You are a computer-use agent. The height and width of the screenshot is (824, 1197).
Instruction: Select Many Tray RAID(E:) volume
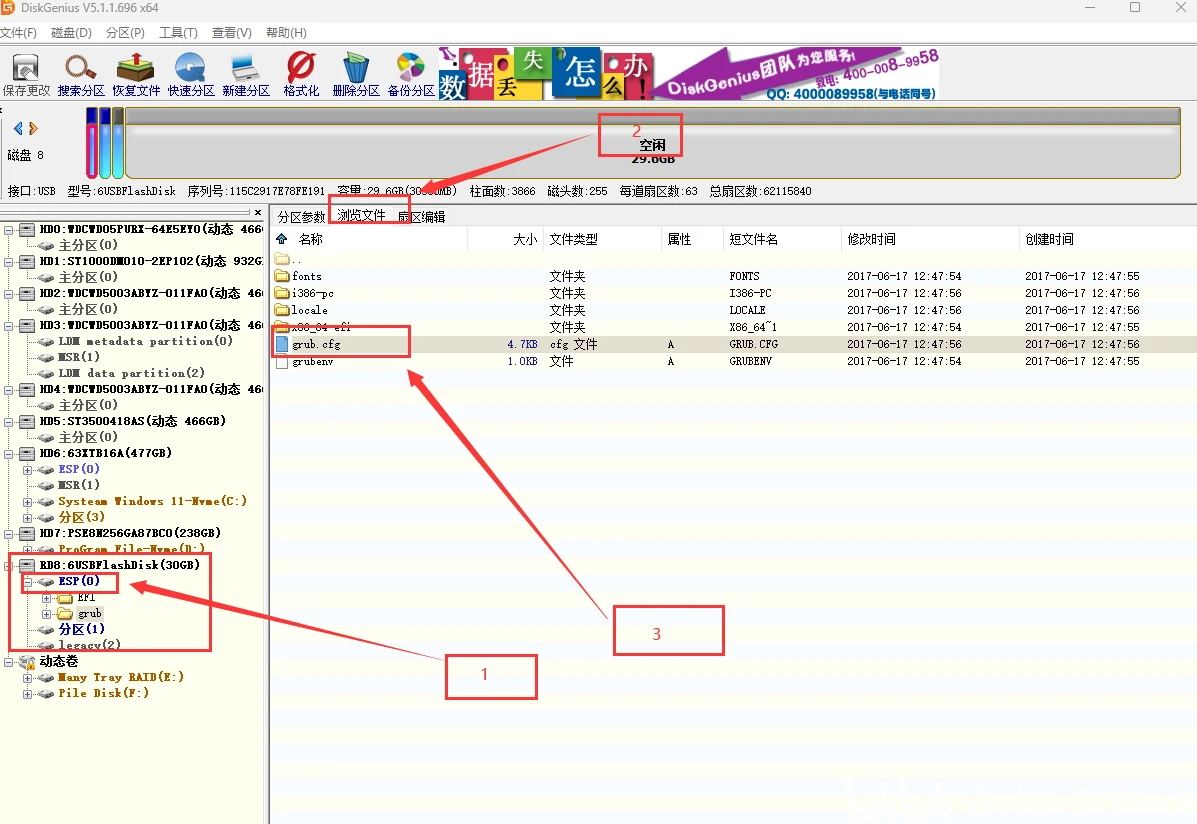(121, 677)
